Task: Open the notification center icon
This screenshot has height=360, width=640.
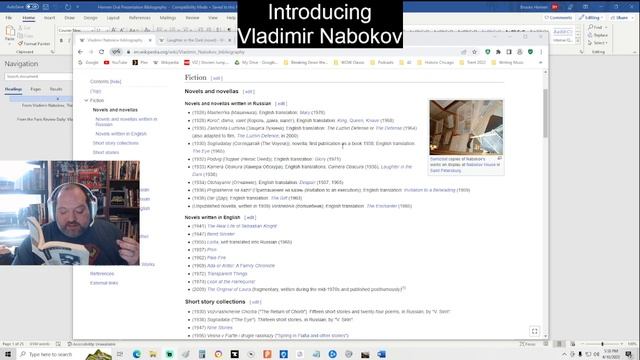Action: pyautogui.click(x=629, y=354)
